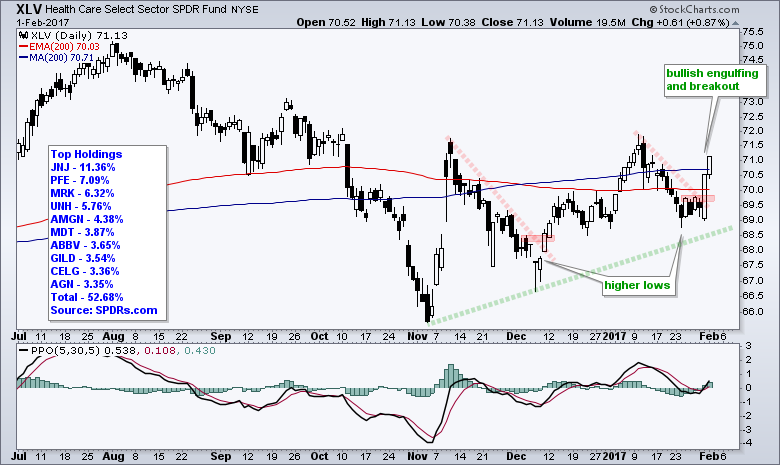Click the PPO value 0.538
780x465 pixels.
click(120, 351)
